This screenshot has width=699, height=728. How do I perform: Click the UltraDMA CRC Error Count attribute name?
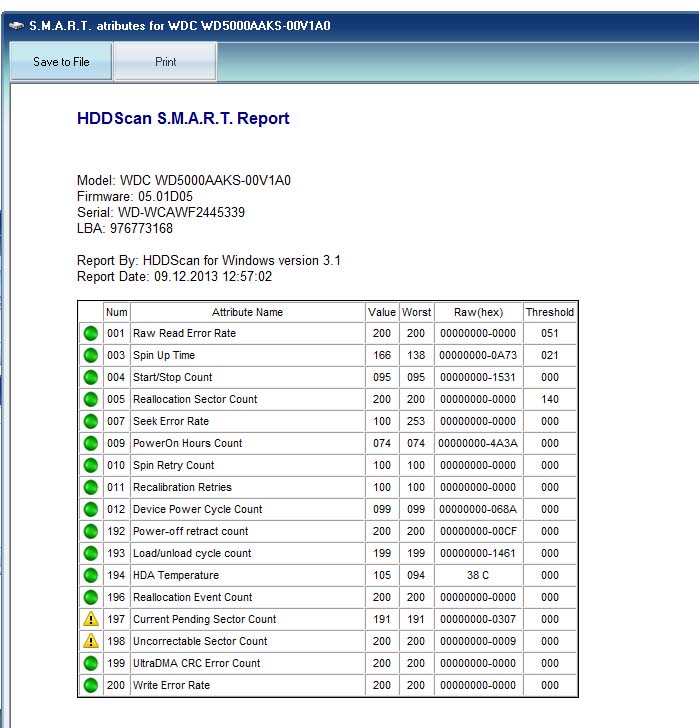pos(197,663)
